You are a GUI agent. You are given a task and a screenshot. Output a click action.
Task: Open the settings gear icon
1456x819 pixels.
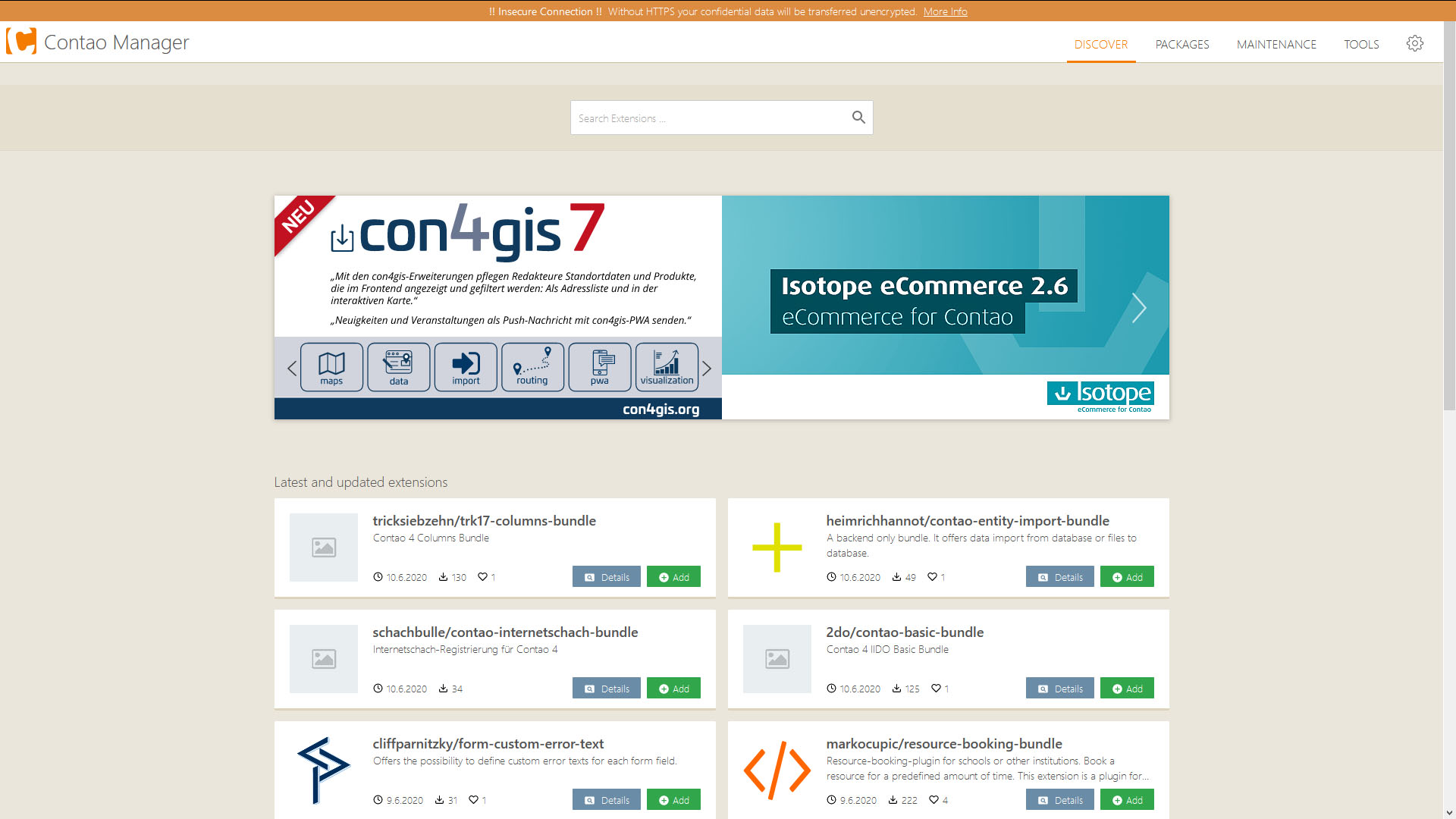click(1414, 43)
